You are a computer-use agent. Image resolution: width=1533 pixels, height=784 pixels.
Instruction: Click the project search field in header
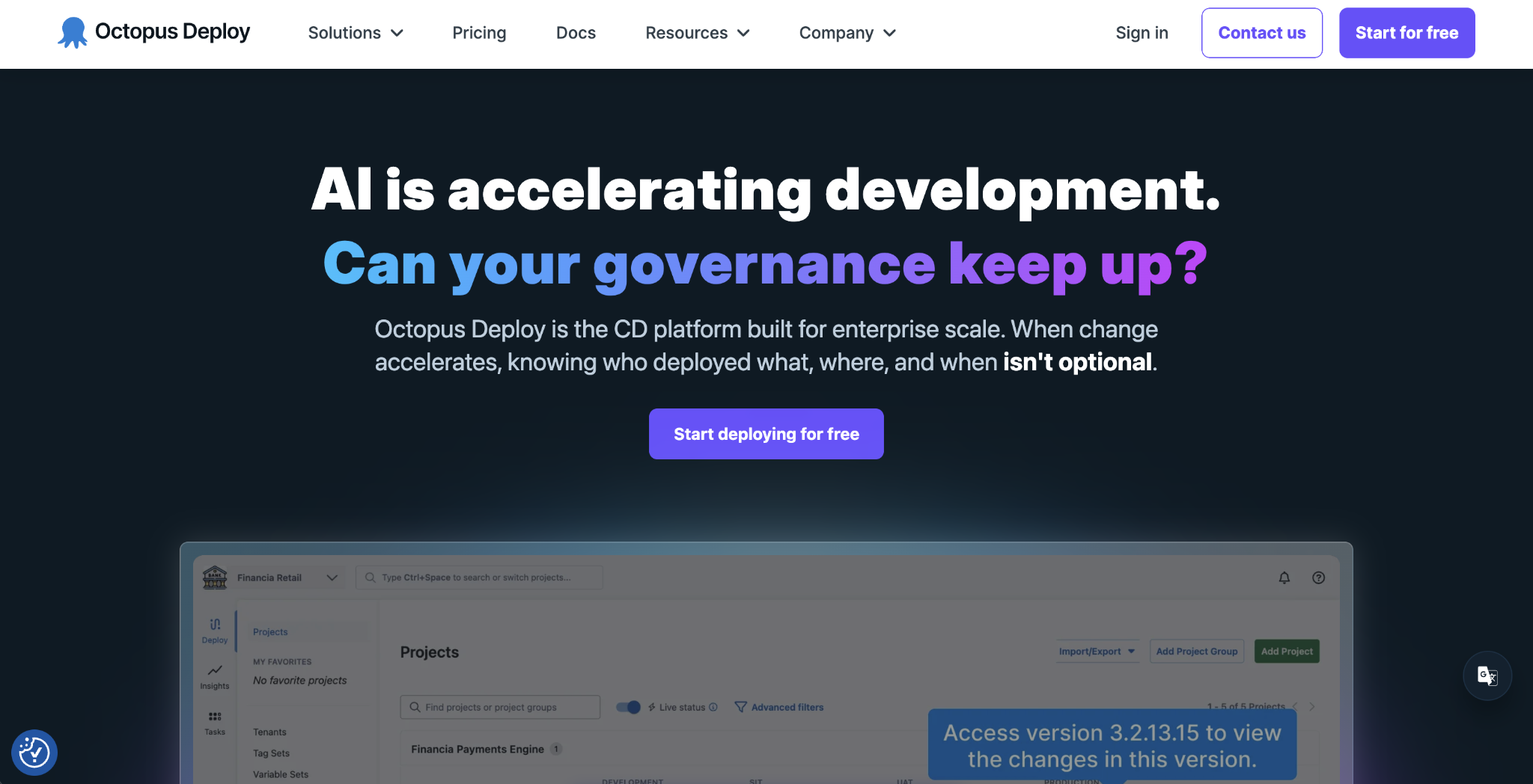coord(479,578)
